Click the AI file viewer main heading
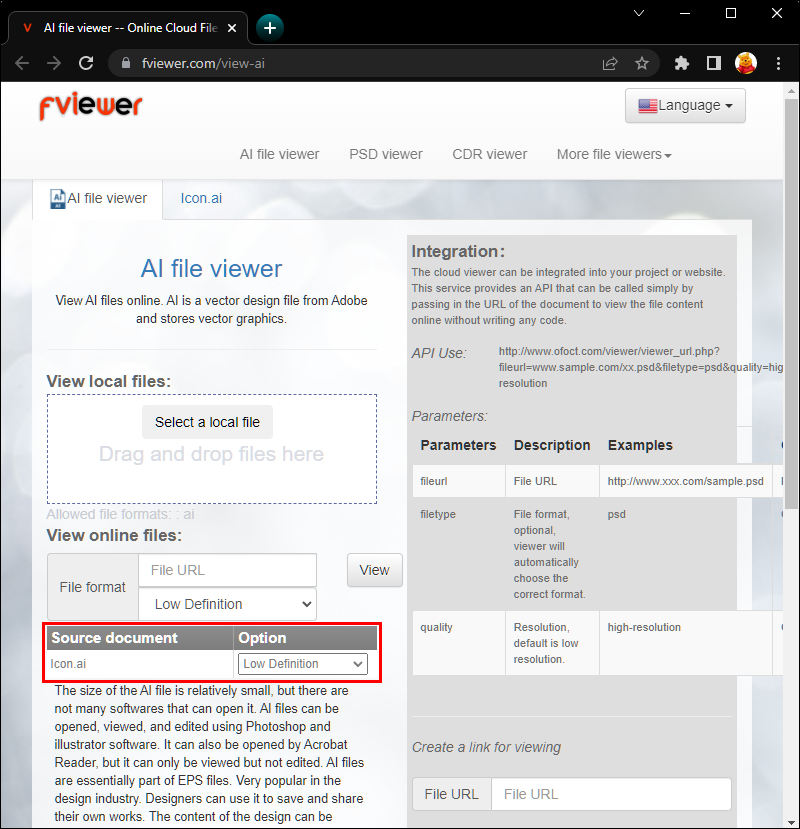The width and height of the screenshot is (800, 829). (211, 269)
